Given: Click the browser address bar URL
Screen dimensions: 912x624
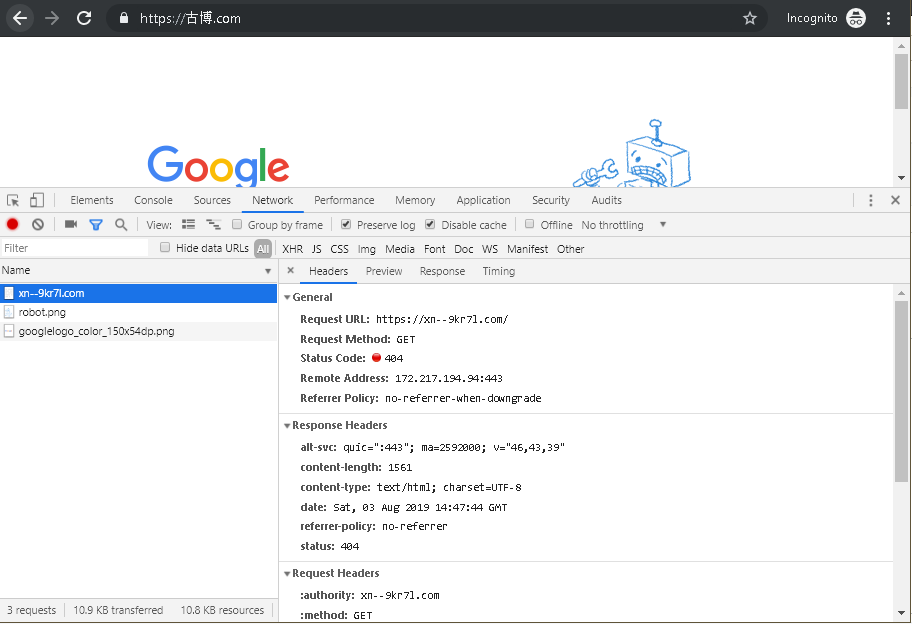Looking at the screenshot, I should [190, 18].
